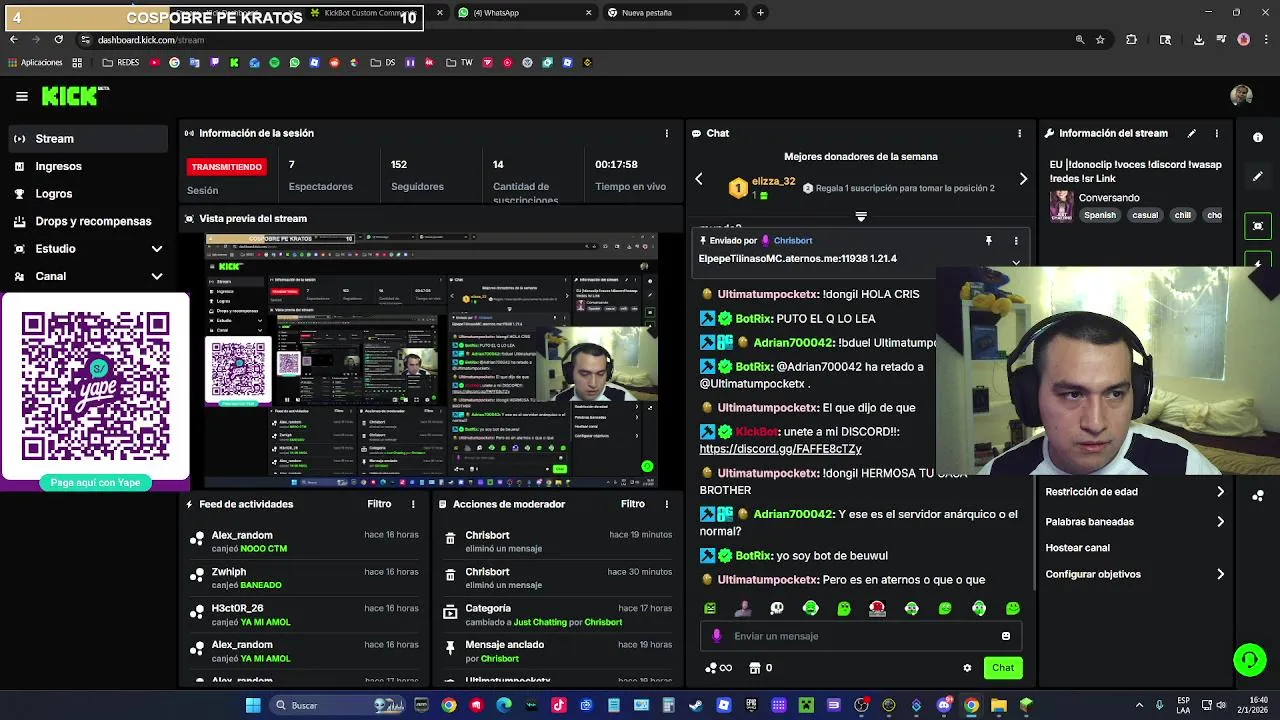Click the info icon on the right rail
The width and height of the screenshot is (1280, 720).
click(x=1258, y=138)
